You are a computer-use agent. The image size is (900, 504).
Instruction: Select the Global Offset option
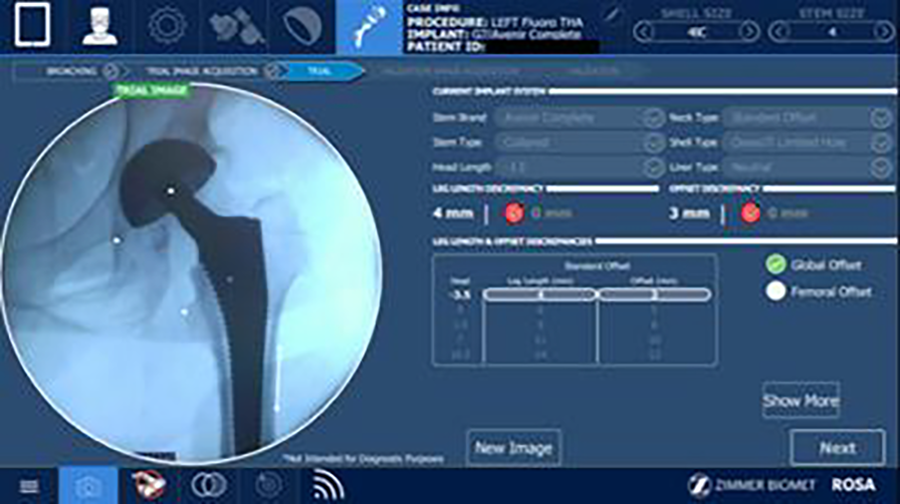[775, 265]
